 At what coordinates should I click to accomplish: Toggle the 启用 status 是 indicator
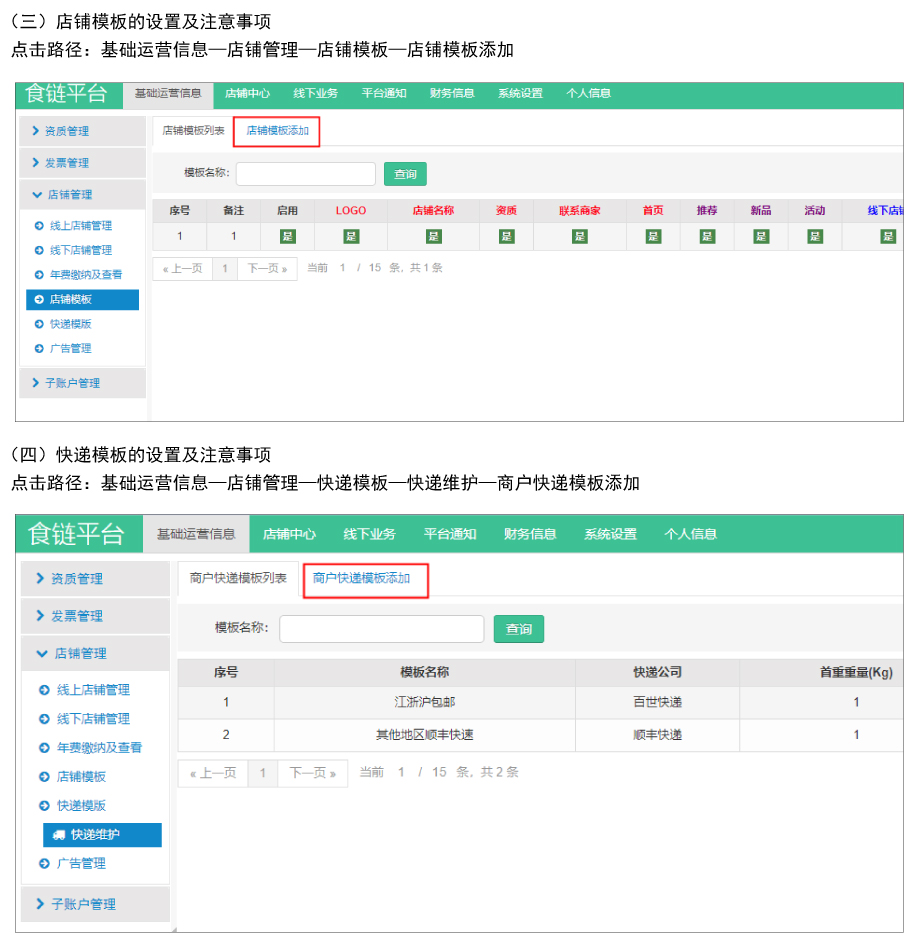tap(287, 236)
